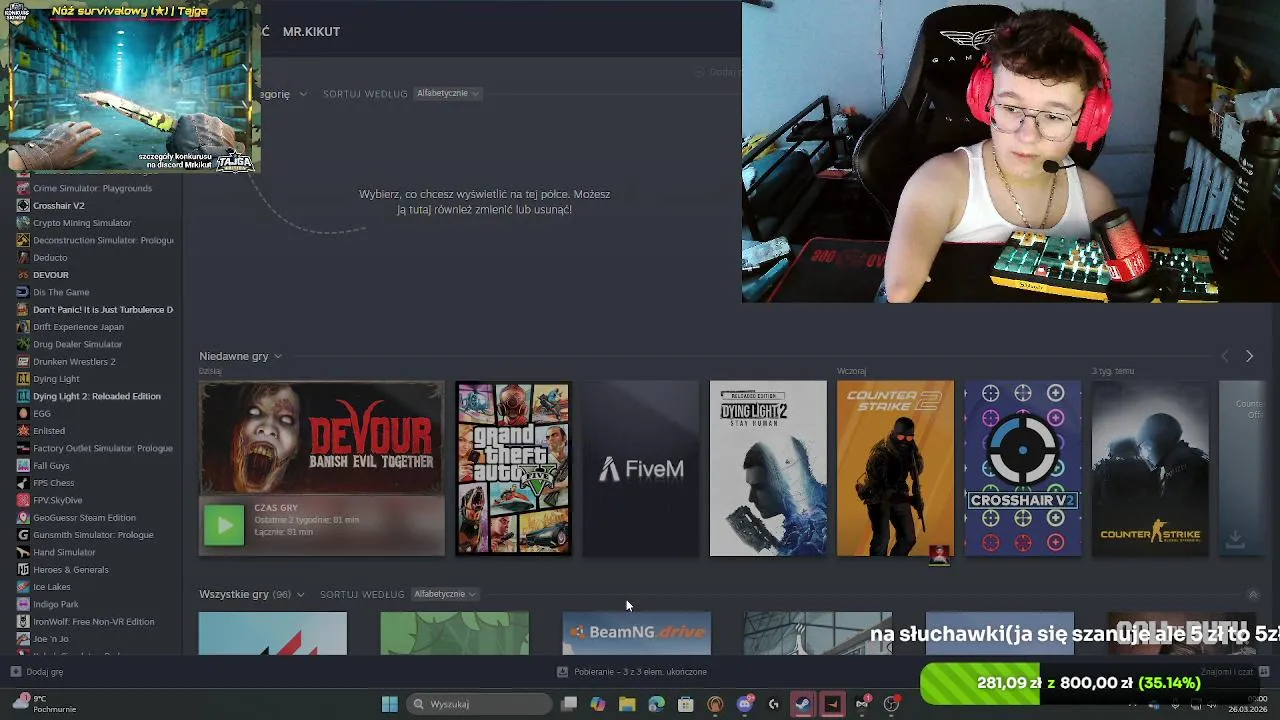The image size is (1280, 720).
Task: Click the Windows Wyszukaj search field
Action: (x=480, y=704)
